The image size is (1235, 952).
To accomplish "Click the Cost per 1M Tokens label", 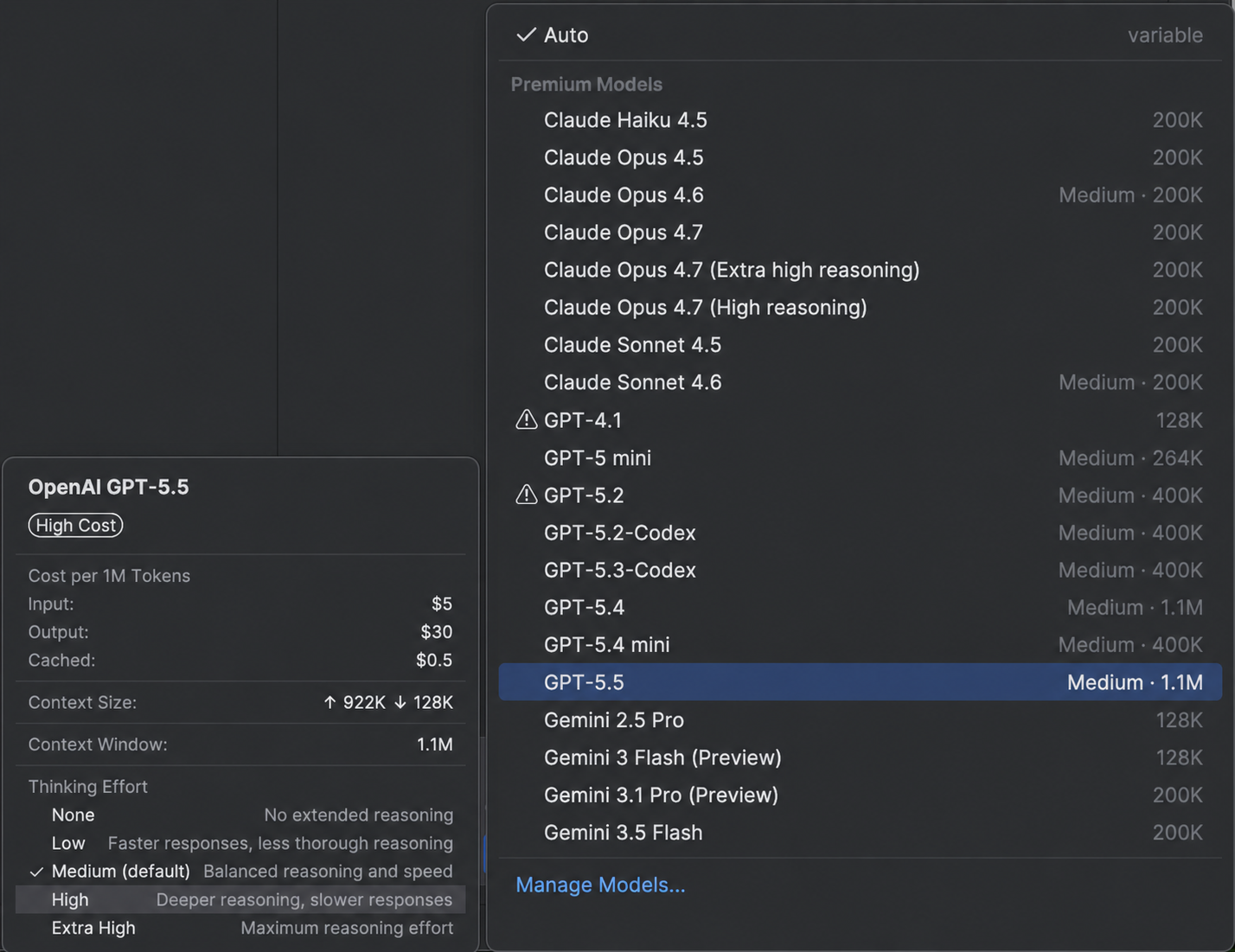I will tap(109, 576).
